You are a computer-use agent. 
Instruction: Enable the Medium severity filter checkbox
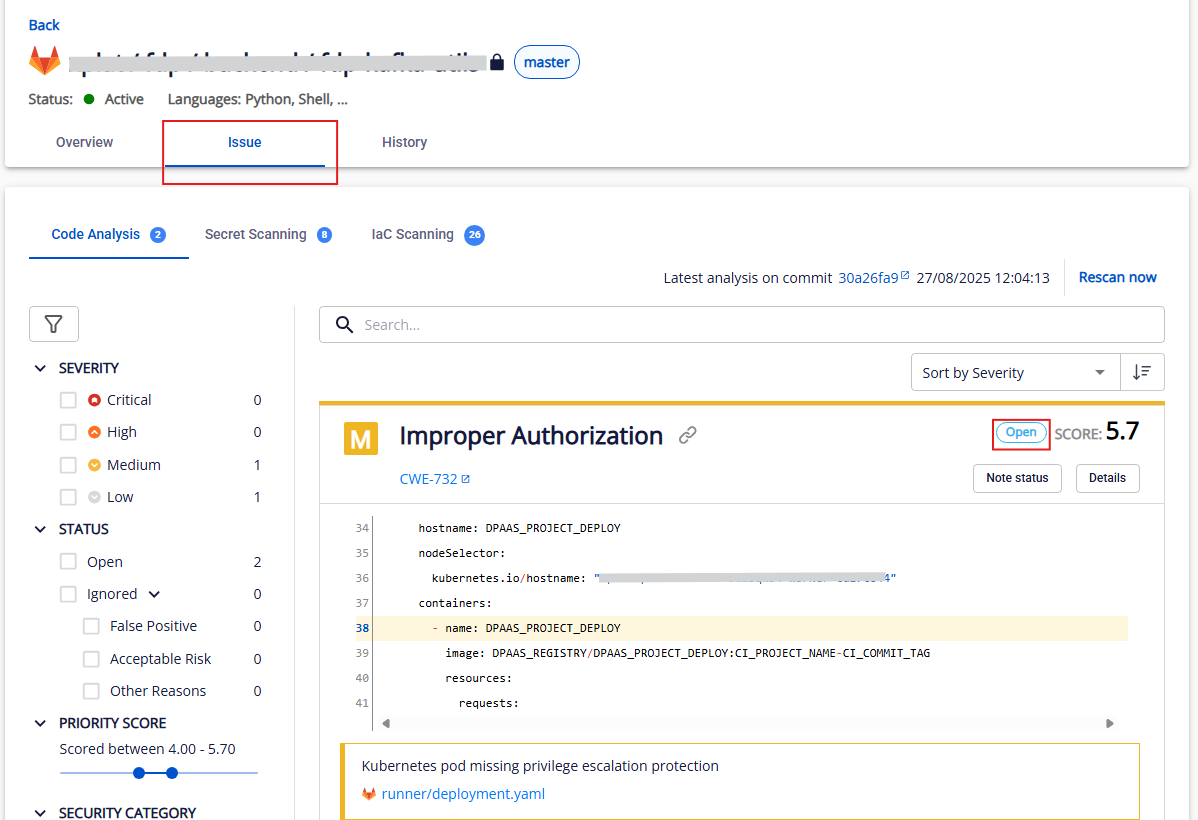tap(68, 465)
